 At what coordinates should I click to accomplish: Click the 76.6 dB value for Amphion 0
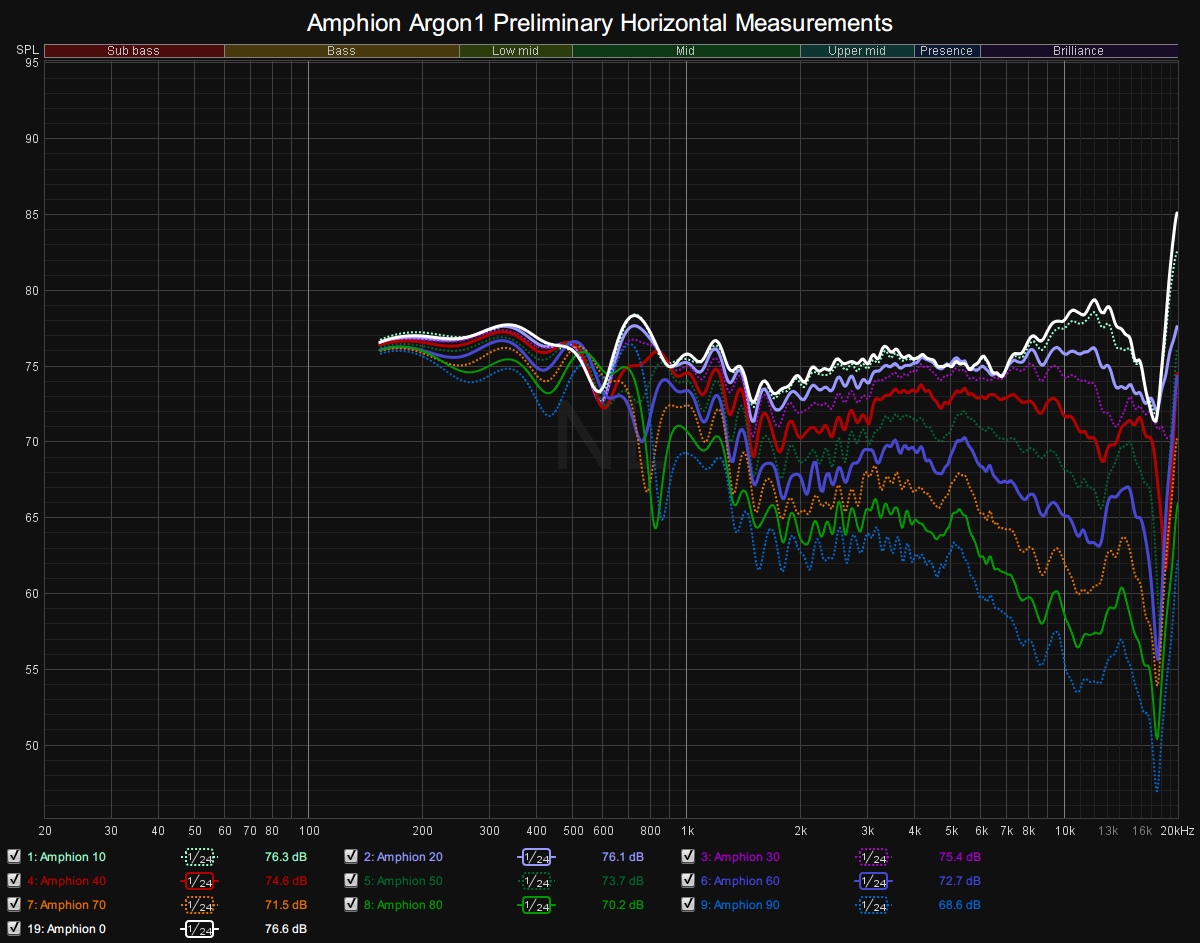(x=286, y=929)
